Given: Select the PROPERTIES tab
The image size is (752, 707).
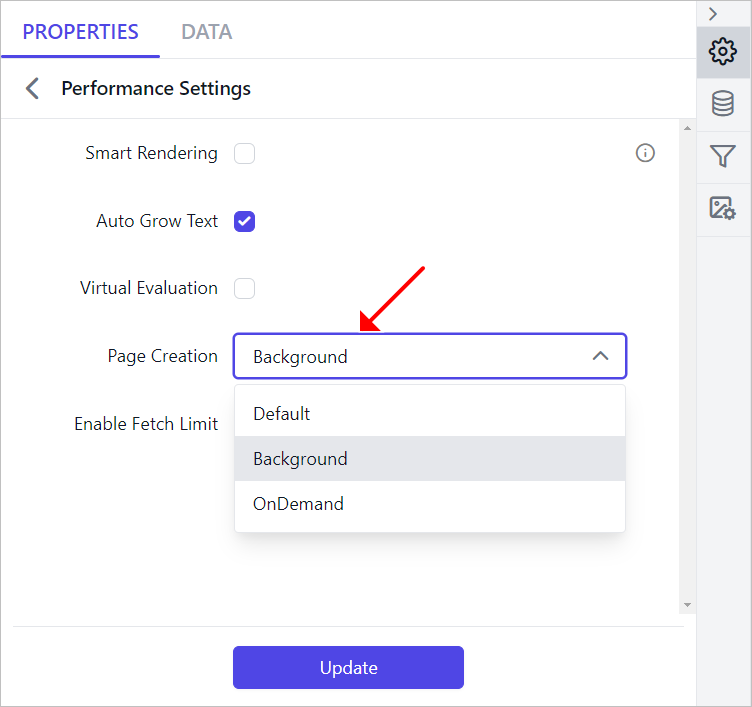Looking at the screenshot, I should (81, 32).
